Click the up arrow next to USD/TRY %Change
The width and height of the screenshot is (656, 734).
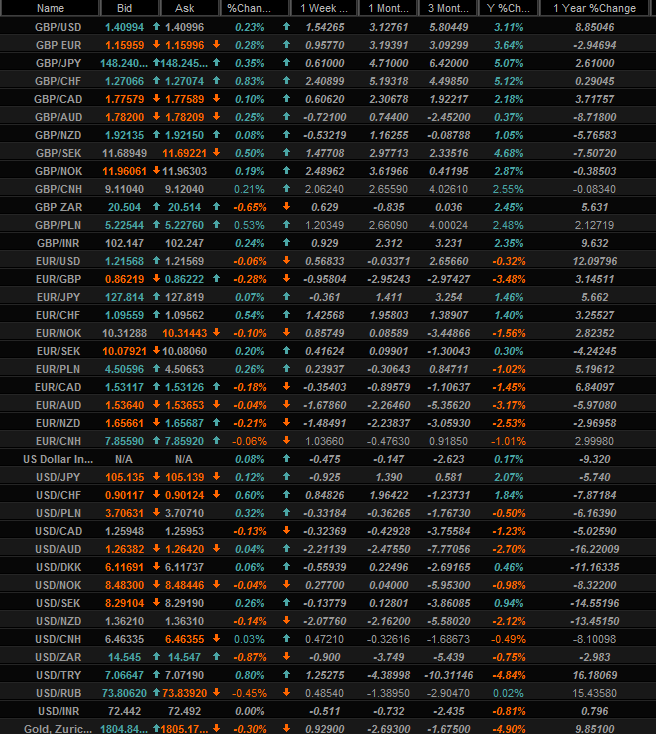click(286, 675)
